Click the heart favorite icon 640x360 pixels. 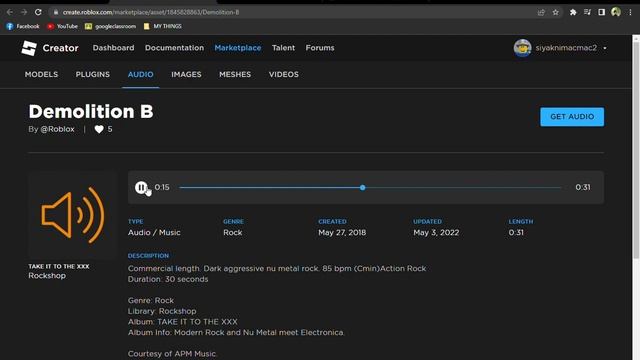pos(99,129)
